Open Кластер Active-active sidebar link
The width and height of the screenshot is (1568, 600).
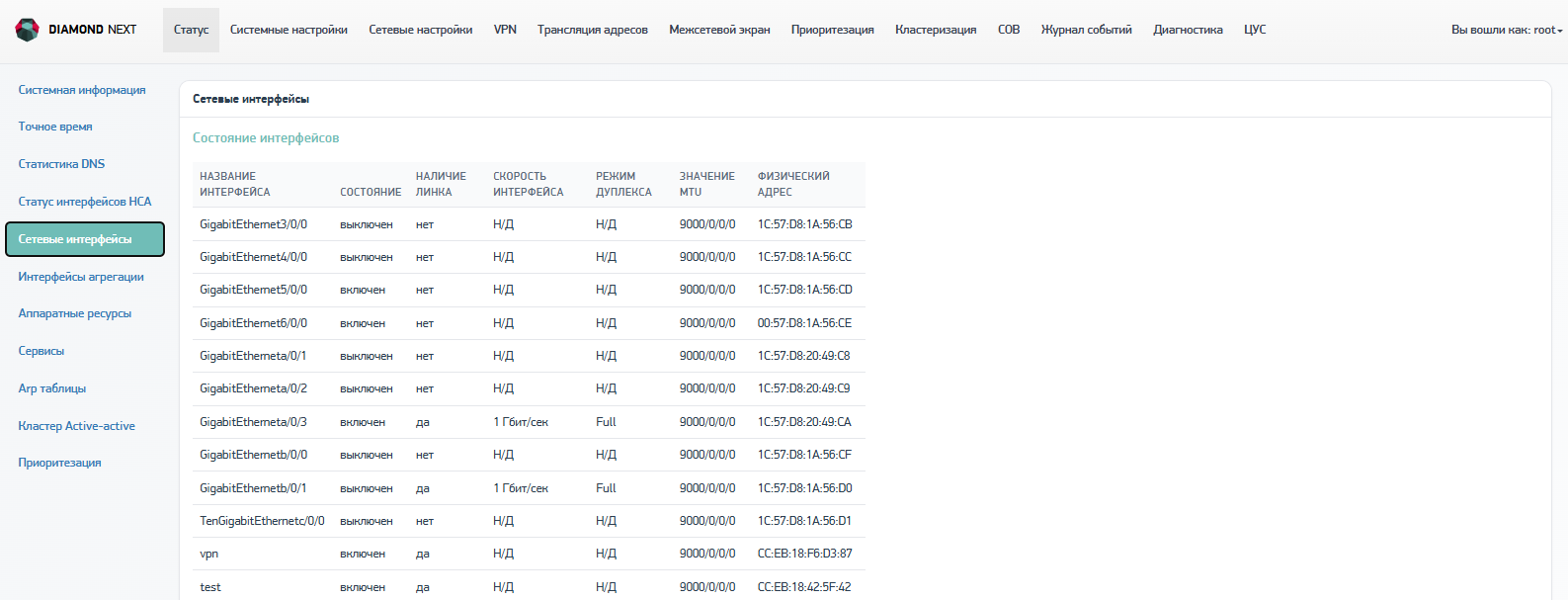[77, 426]
